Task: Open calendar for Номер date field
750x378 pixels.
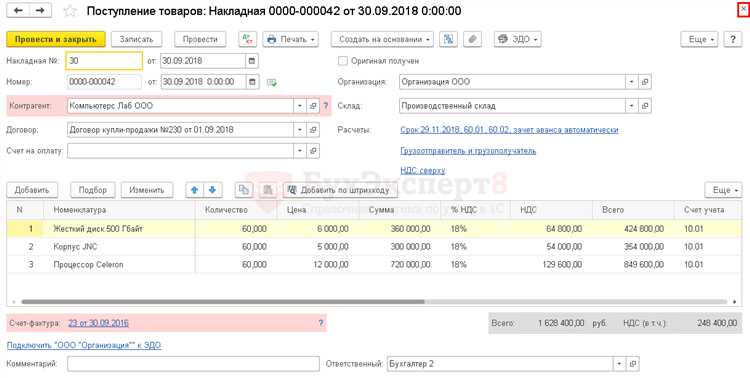Action: click(252, 82)
